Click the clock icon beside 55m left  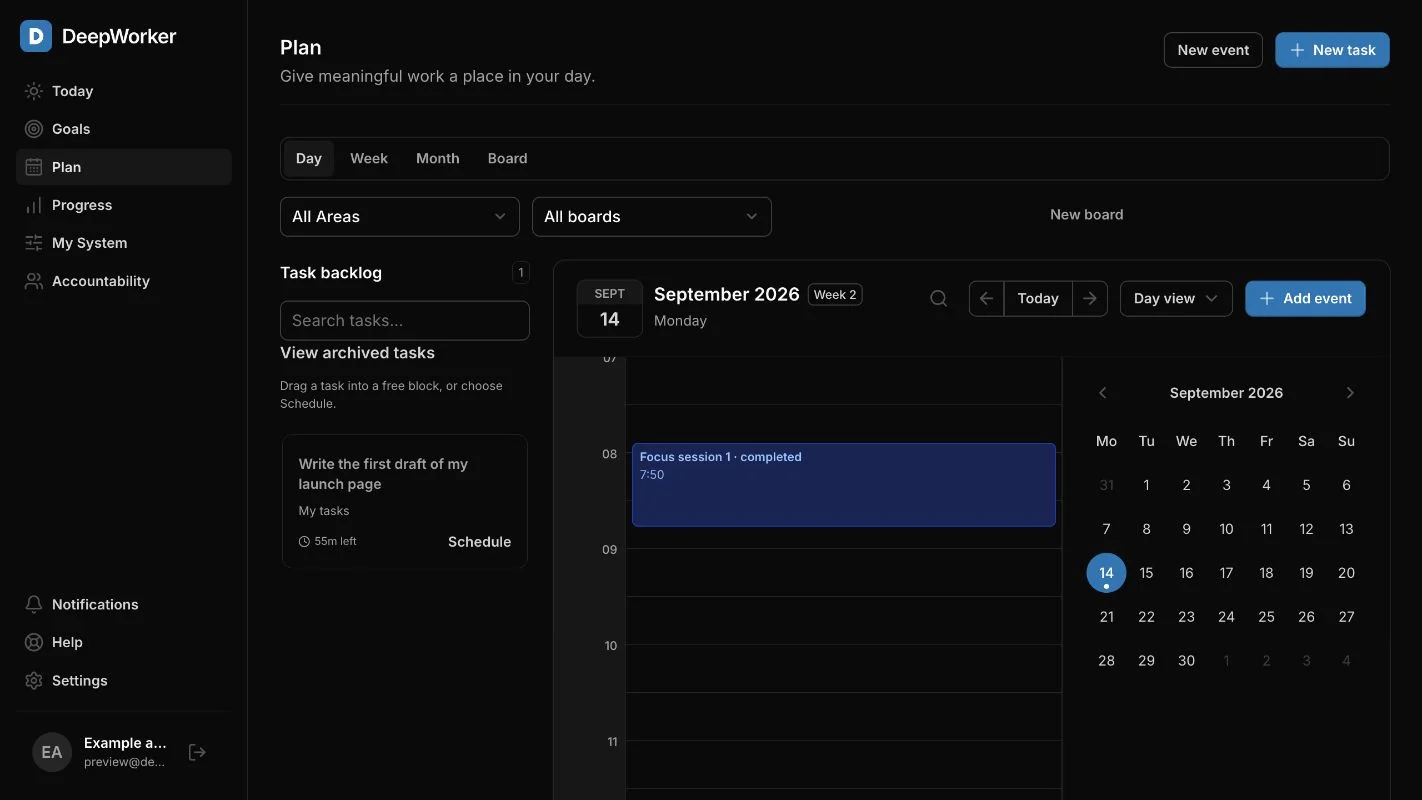pyautogui.click(x=304, y=541)
